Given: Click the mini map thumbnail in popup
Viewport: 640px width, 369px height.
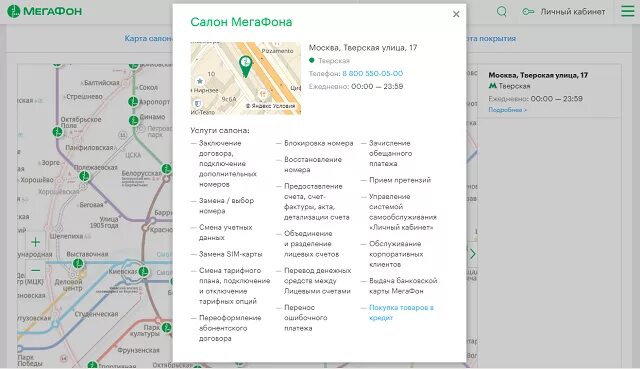Looking at the screenshot, I should [x=246, y=78].
